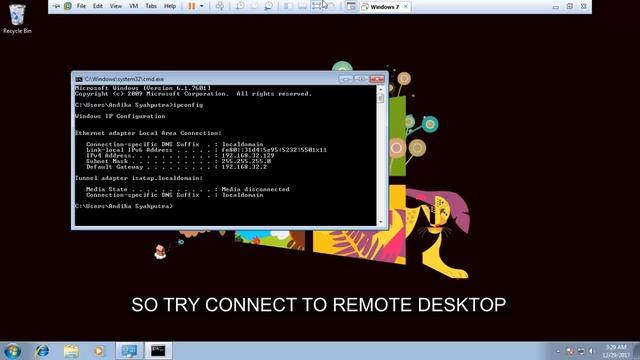
Task: Toggle the library sidebar icon
Action: coord(288,6)
